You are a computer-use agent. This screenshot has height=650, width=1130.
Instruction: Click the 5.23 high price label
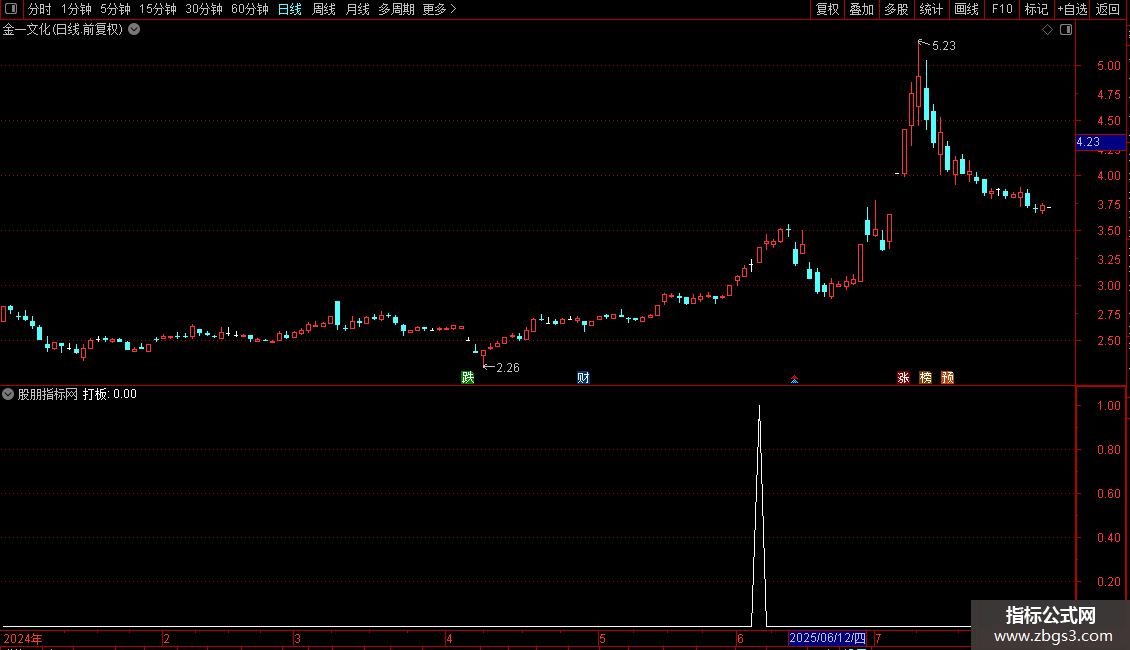click(943, 46)
